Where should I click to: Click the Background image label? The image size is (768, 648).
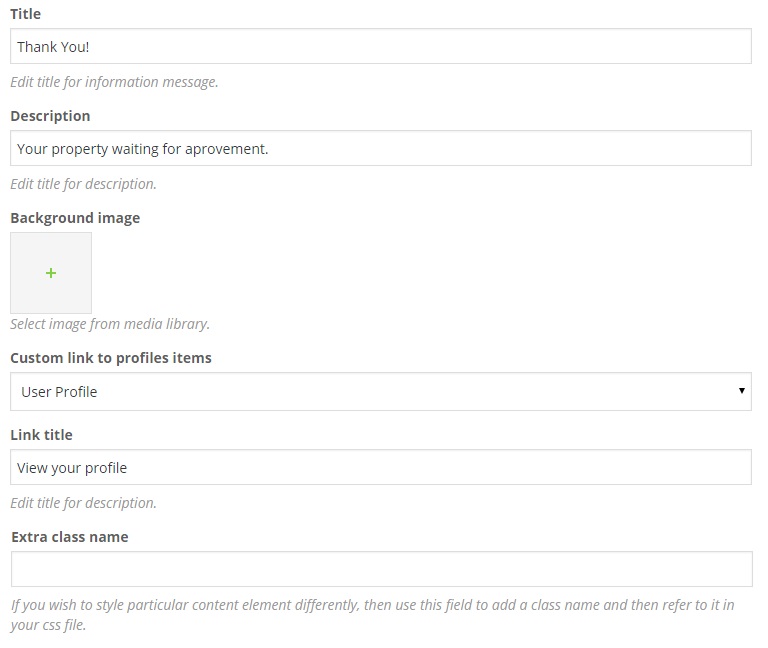pyautogui.click(x=75, y=218)
